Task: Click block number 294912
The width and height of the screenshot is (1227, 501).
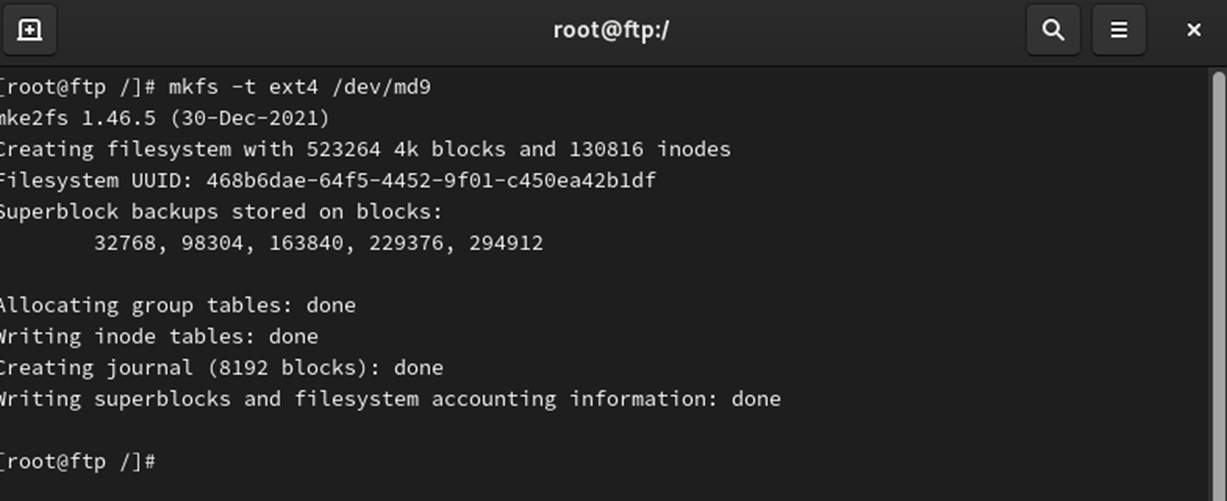Action: click(505, 243)
